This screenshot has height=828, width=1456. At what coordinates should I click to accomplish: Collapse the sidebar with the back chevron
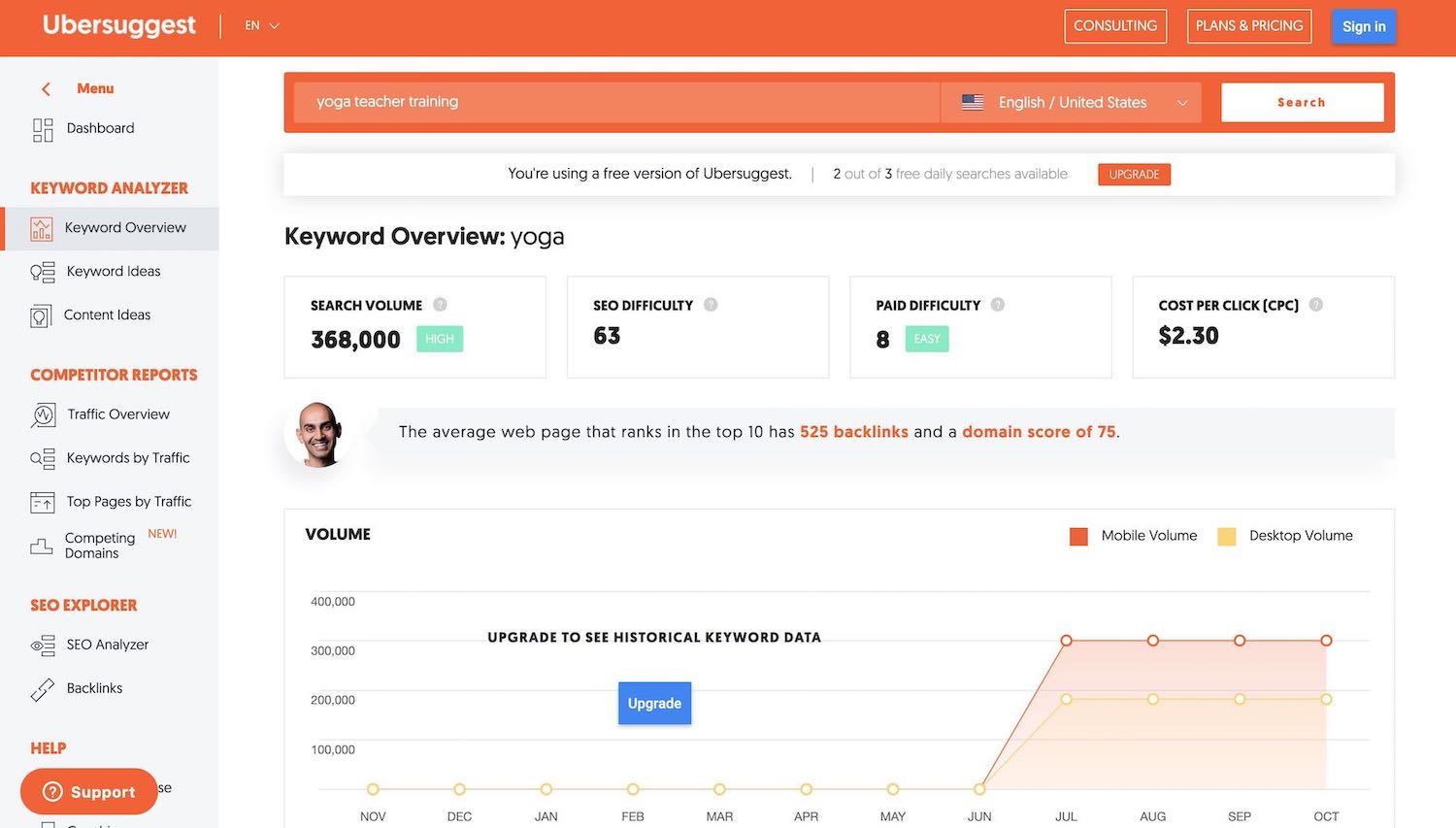click(x=46, y=88)
